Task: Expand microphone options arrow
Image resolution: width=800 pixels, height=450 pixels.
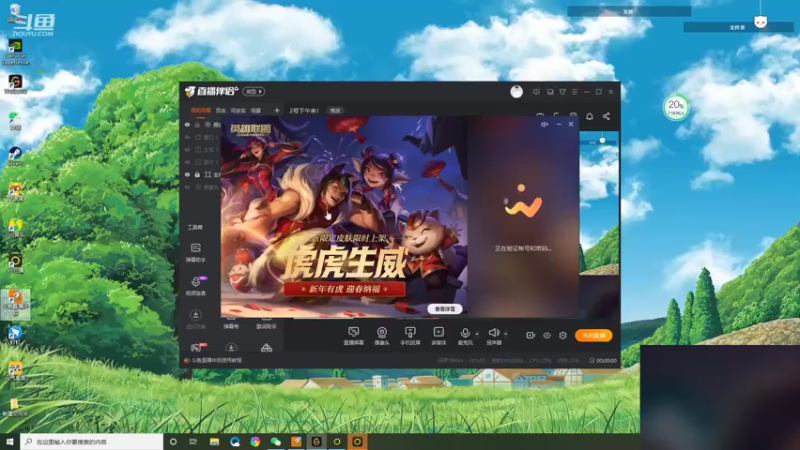Action: tap(477, 334)
